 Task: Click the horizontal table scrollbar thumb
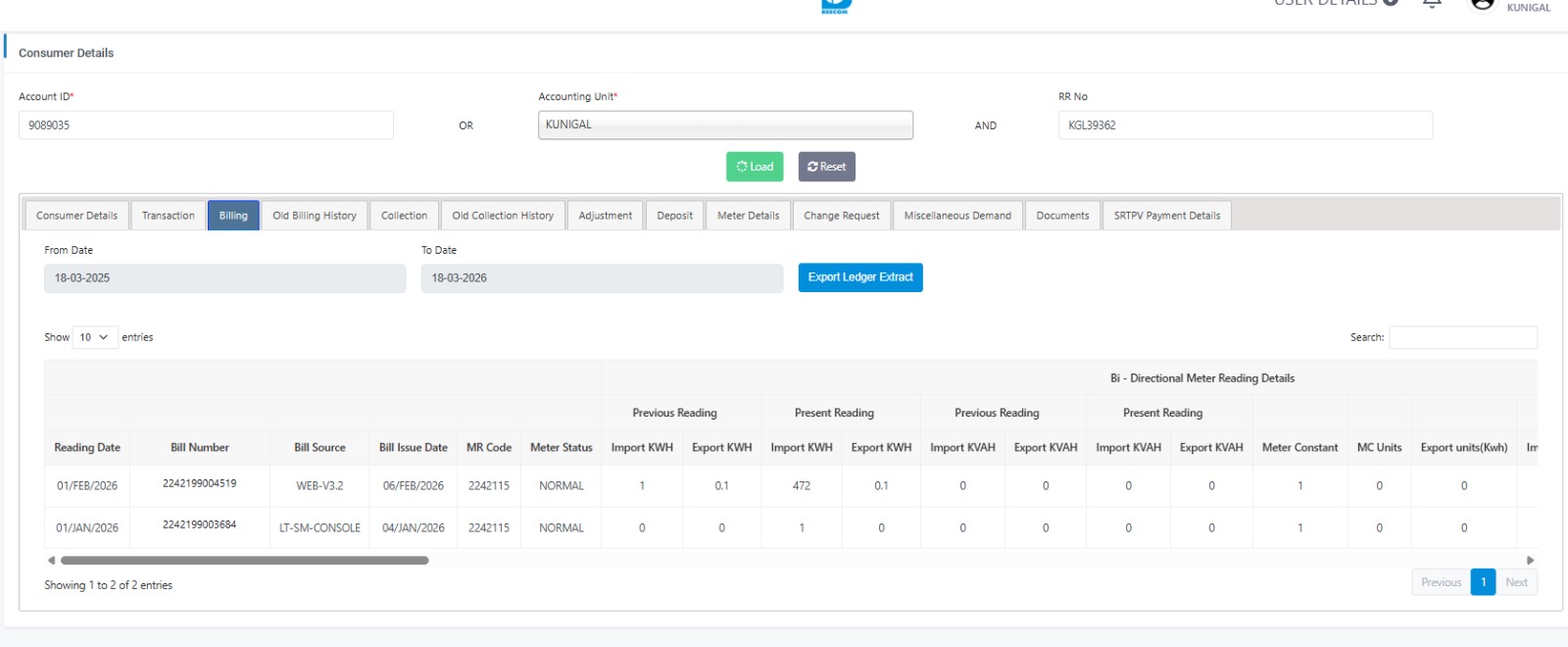[245, 561]
